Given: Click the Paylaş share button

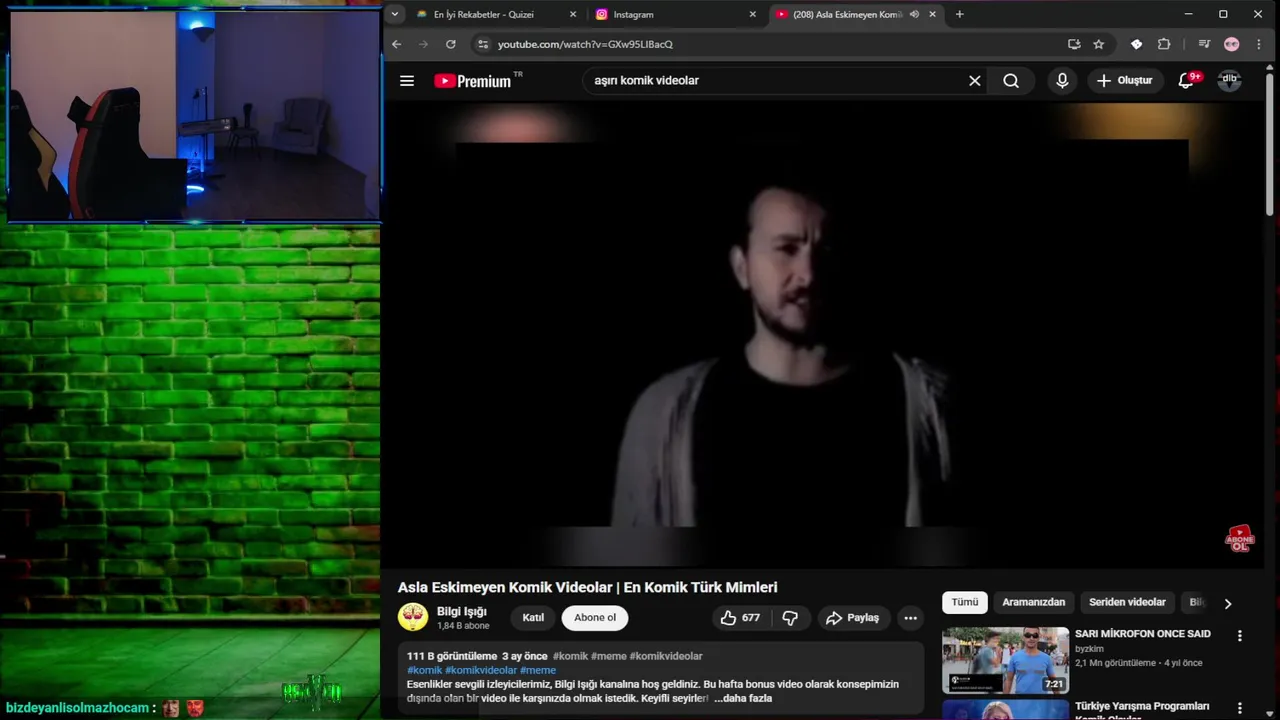Looking at the screenshot, I should coord(853,618).
